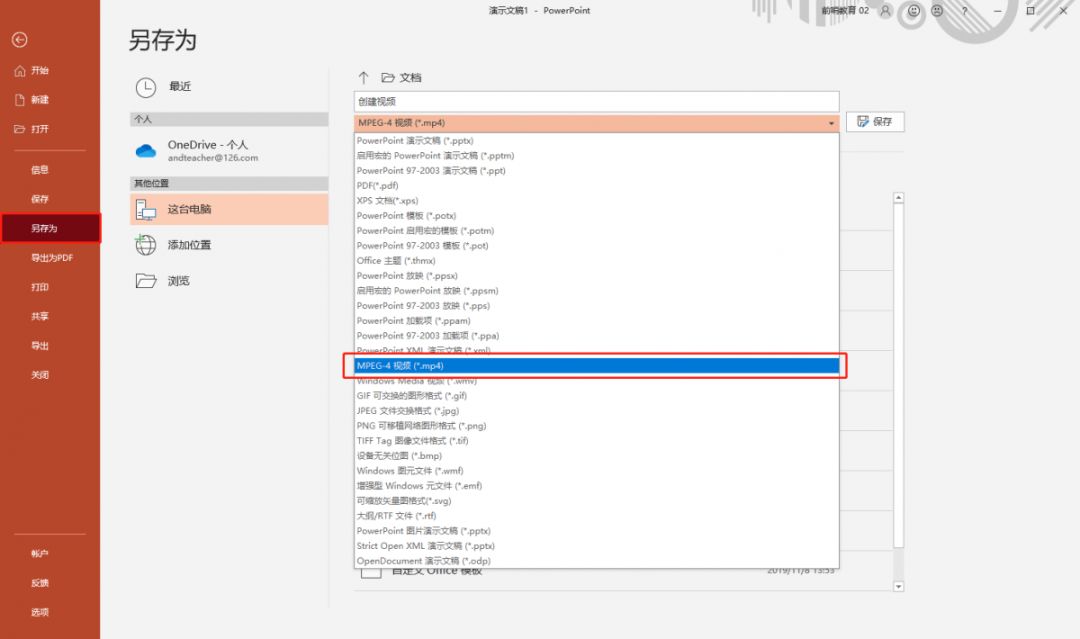Select 这台电脑 as save location
Screen dimensions: 1080x639
[x=229, y=209]
